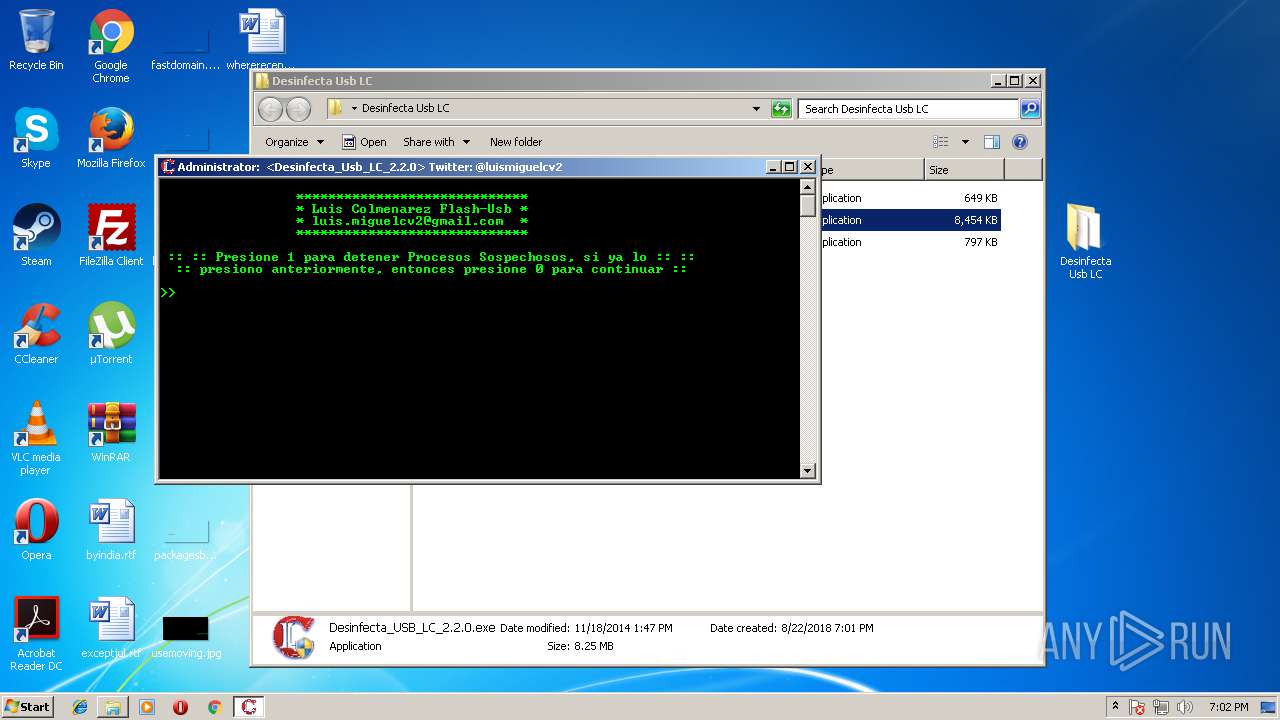The image size is (1280, 720).
Task: Launch Google Chrome from the desktop
Action: (x=111, y=46)
